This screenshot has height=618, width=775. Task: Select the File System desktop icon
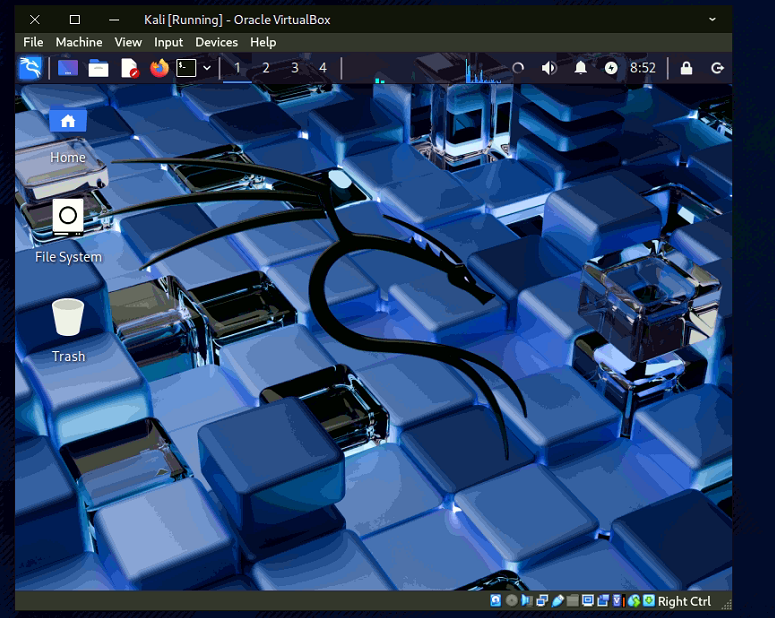pyautogui.click(x=68, y=217)
